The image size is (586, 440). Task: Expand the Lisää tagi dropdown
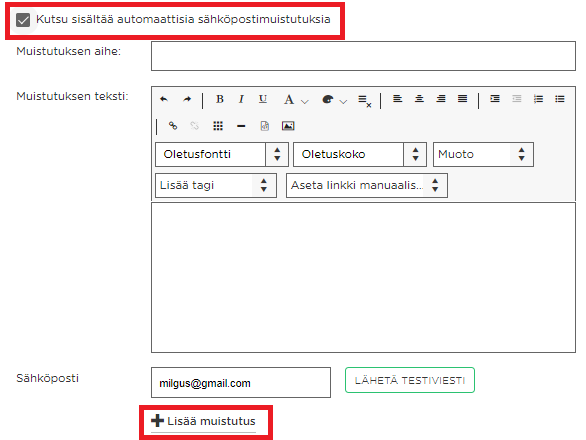(x=216, y=185)
